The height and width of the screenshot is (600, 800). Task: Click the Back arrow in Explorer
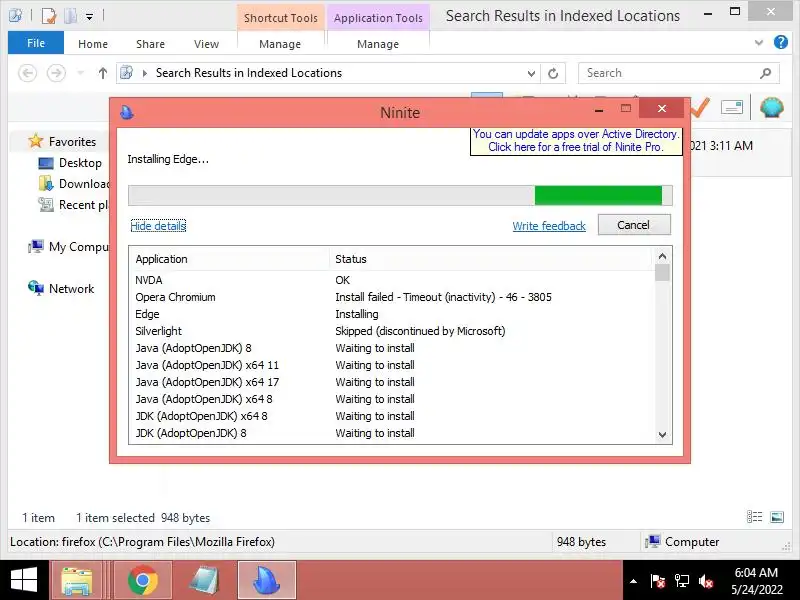pos(28,73)
